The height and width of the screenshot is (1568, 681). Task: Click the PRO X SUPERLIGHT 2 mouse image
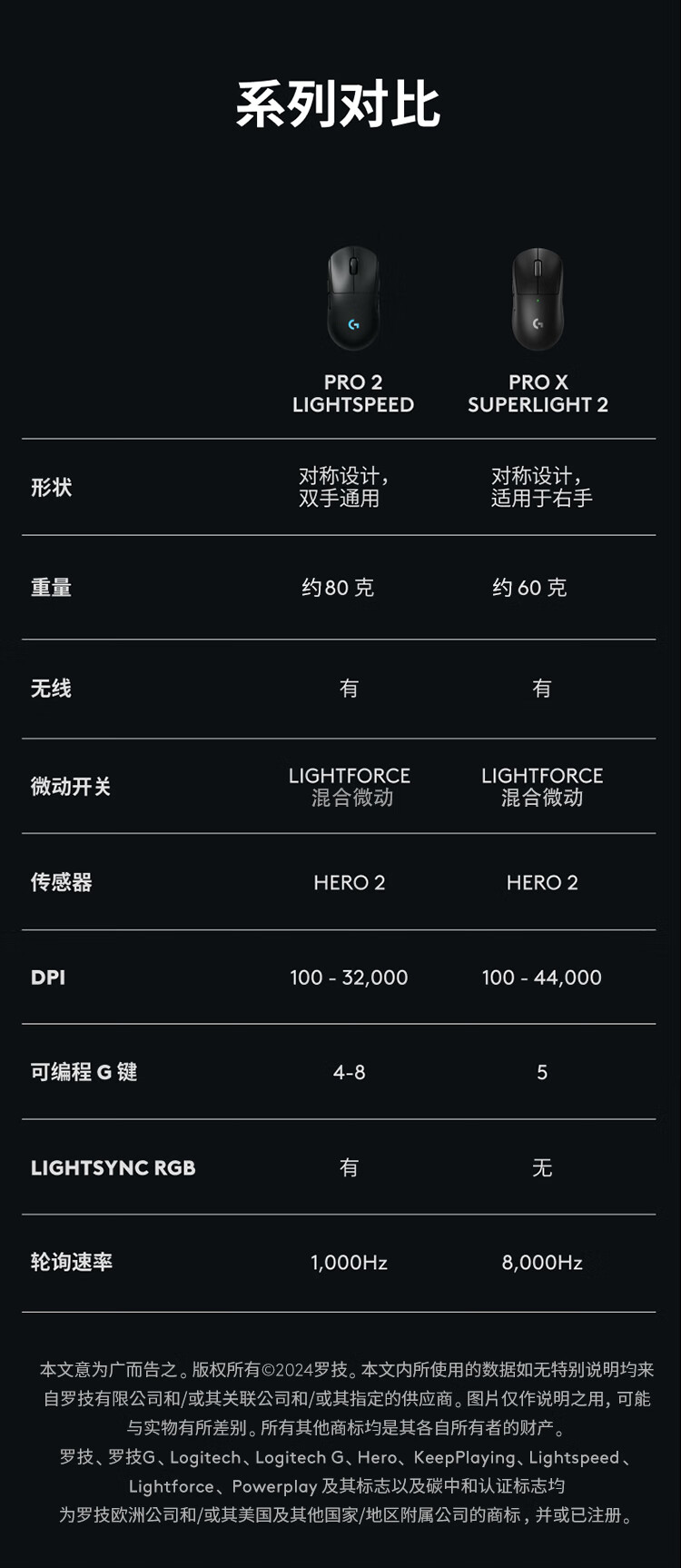point(538,298)
